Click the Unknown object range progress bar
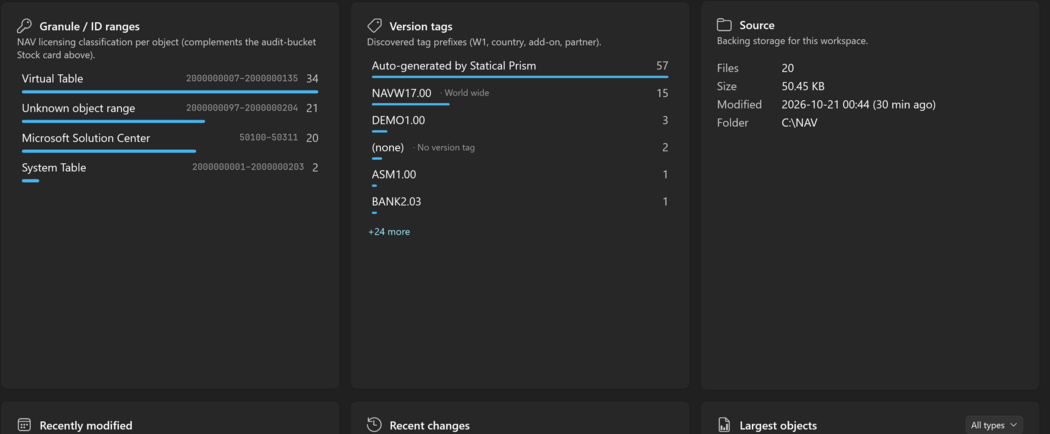Viewport: 1050px width, 434px height. tap(113, 121)
